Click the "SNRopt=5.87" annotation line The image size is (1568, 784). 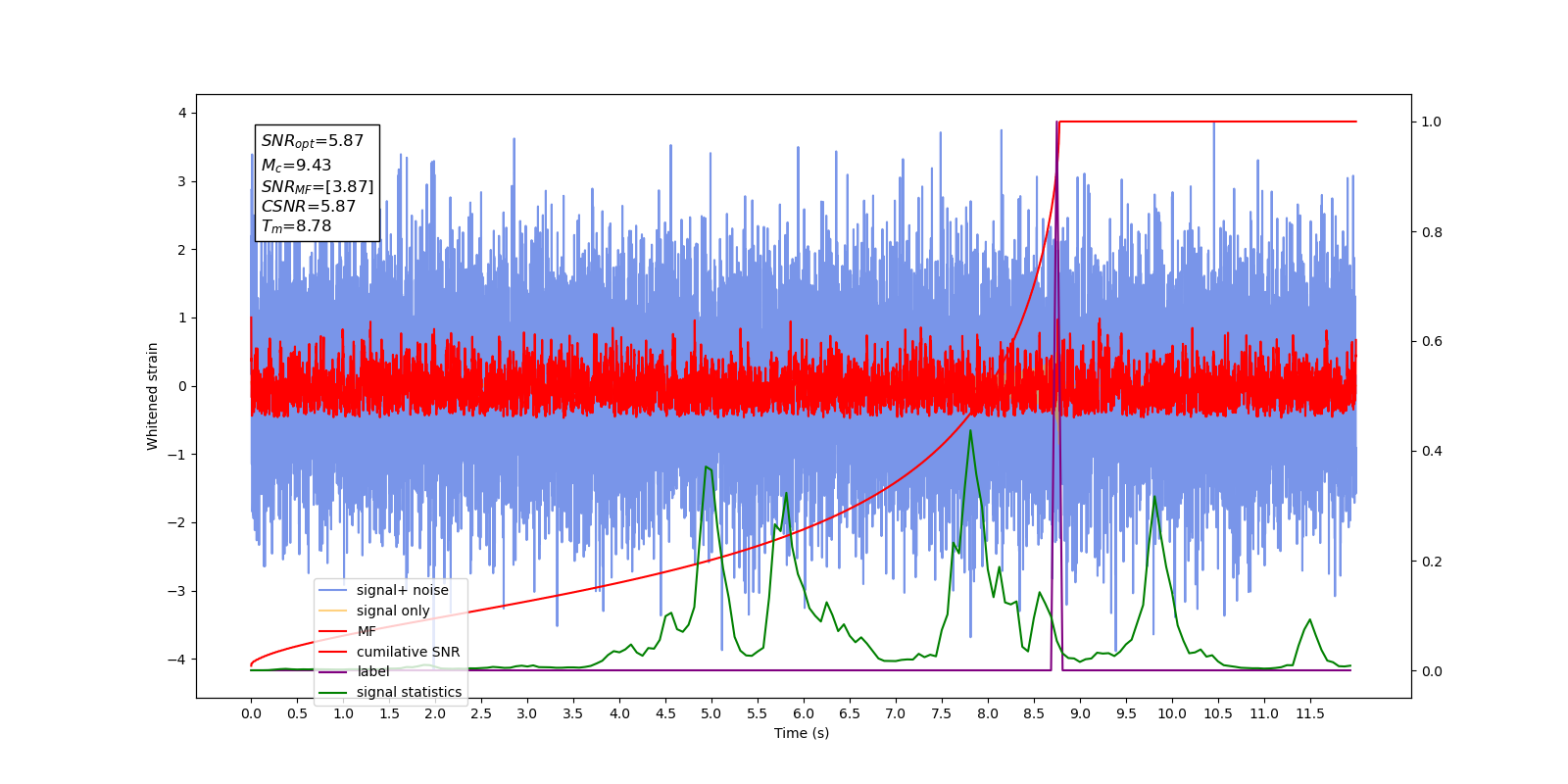pyautogui.click(x=312, y=141)
